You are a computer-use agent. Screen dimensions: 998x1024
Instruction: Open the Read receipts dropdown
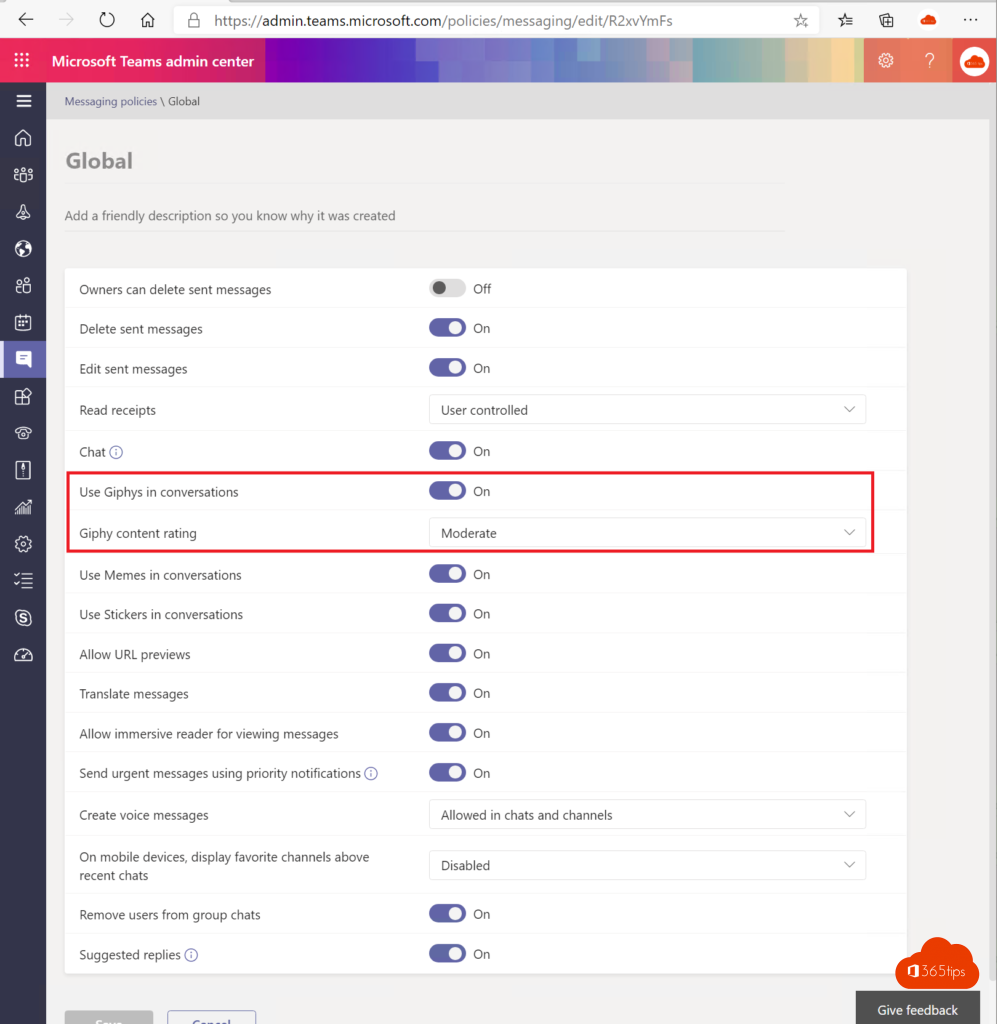click(647, 410)
